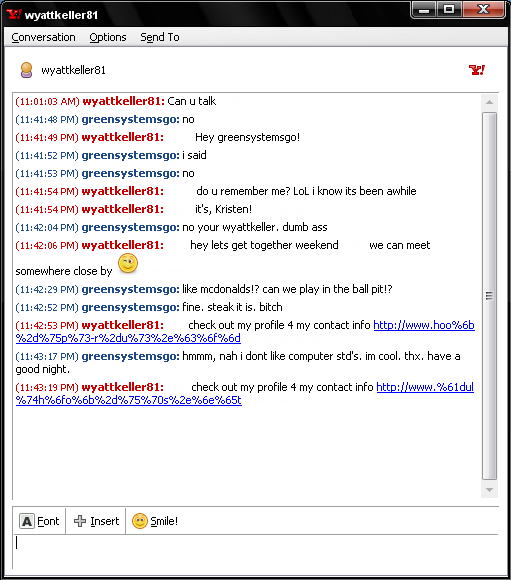
Task: Click the Yahoo! icon in the title bar
Action: [x=14, y=14]
